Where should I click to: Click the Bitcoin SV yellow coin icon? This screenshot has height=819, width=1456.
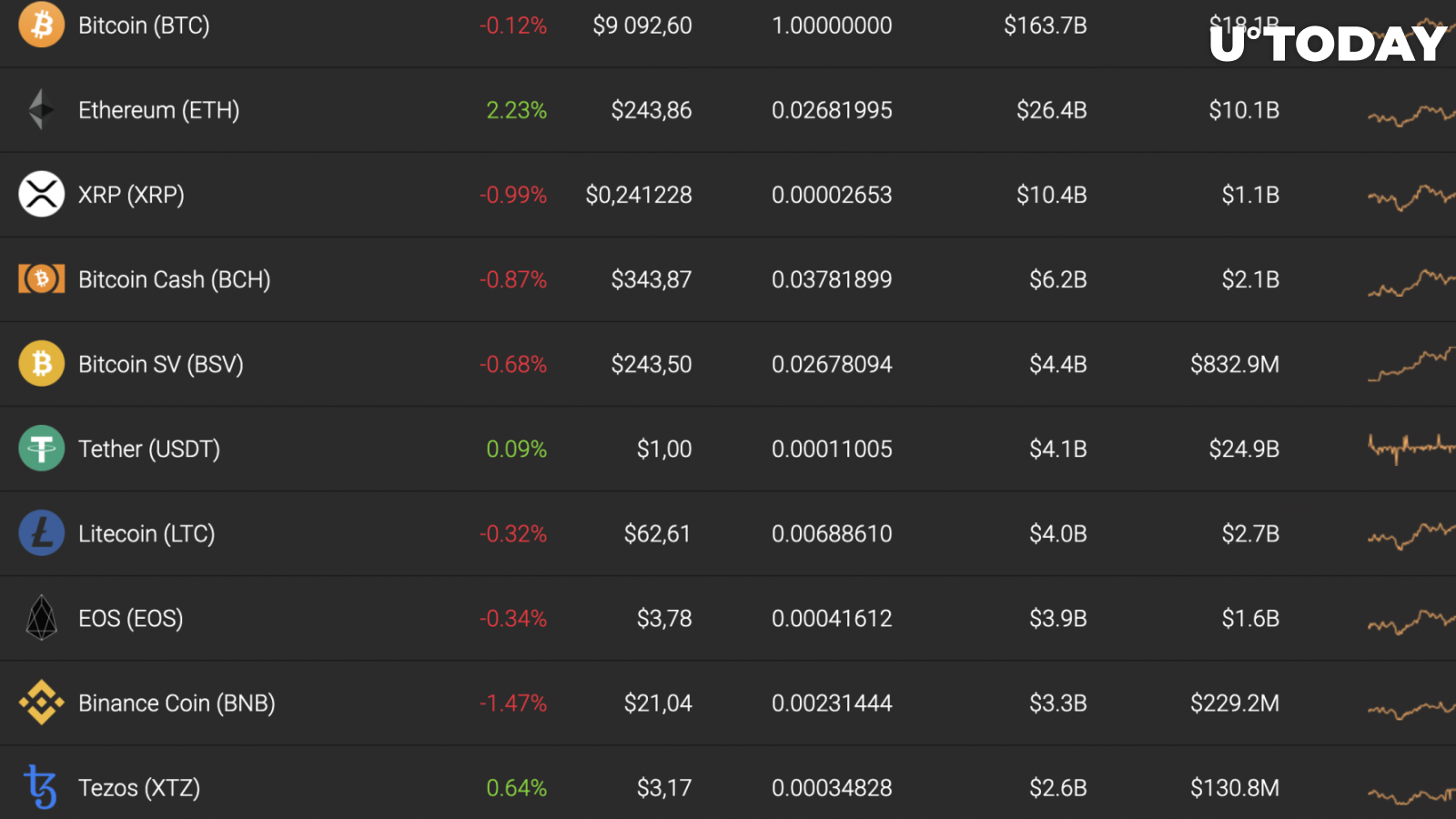(x=41, y=363)
